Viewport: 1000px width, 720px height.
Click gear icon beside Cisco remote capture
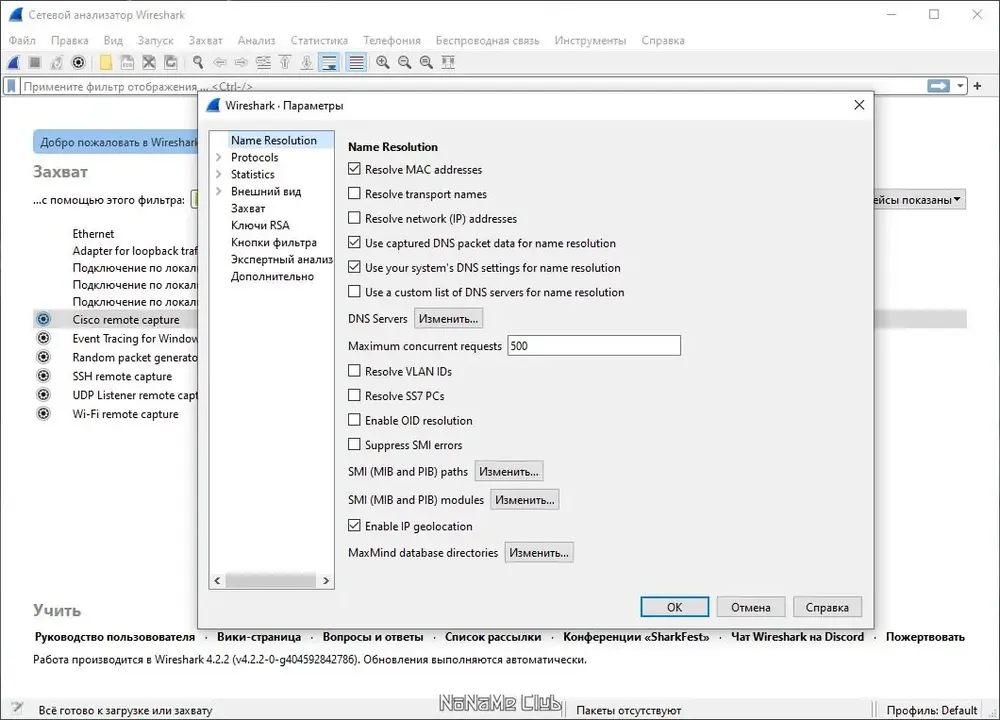(43, 319)
